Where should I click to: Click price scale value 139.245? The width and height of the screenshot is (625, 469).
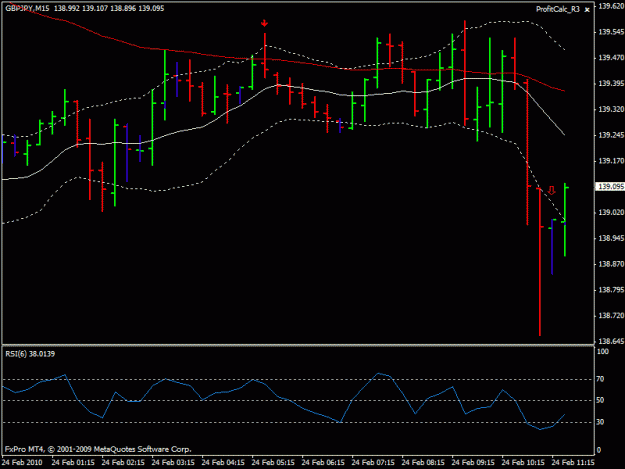[x=611, y=135]
